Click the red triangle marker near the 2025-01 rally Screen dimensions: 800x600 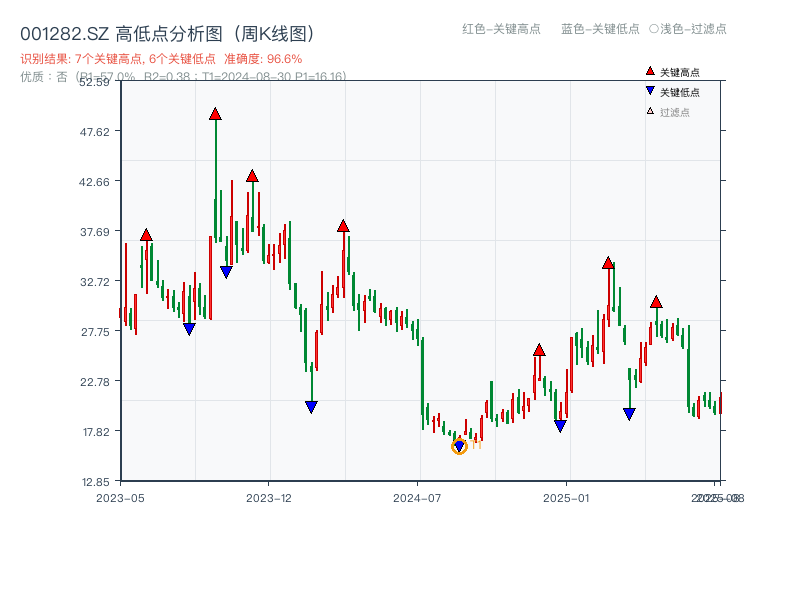click(x=607, y=261)
